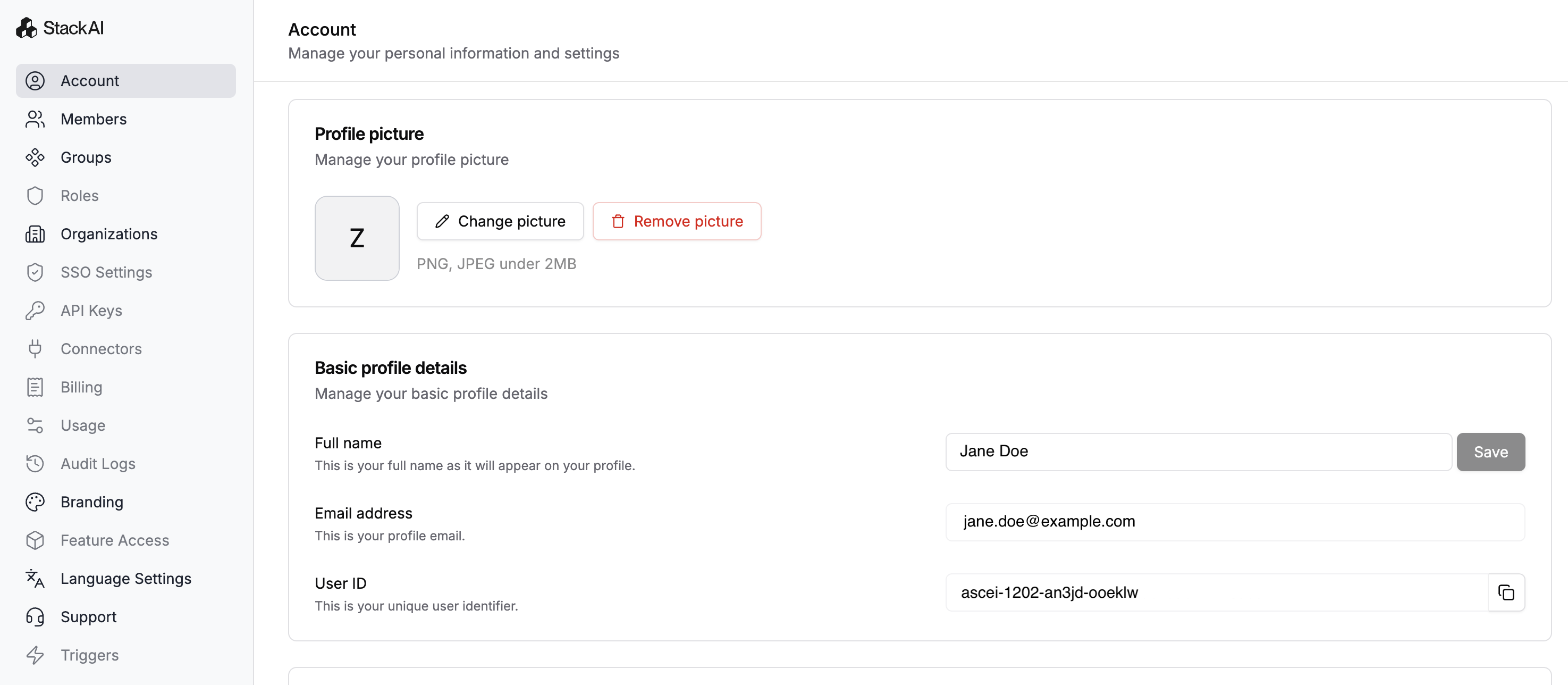
Task: Select Language Settings menu item
Action: (x=126, y=579)
